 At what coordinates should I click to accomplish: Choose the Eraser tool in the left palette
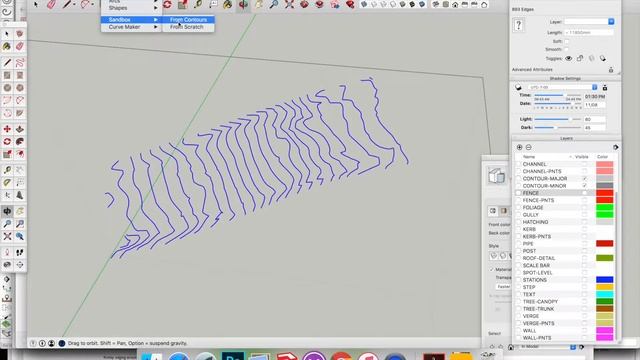[20, 47]
